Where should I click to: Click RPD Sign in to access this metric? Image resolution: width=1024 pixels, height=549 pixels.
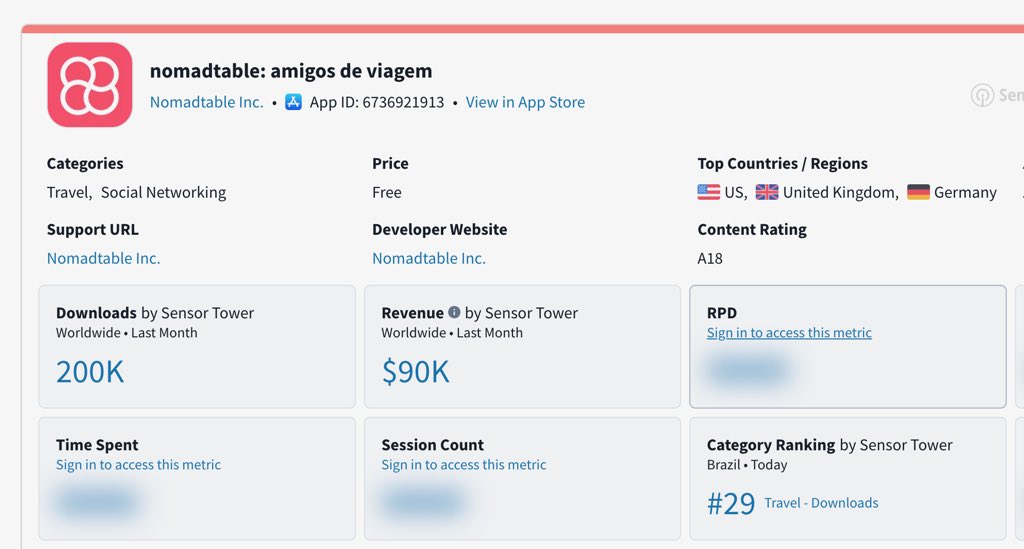click(789, 333)
